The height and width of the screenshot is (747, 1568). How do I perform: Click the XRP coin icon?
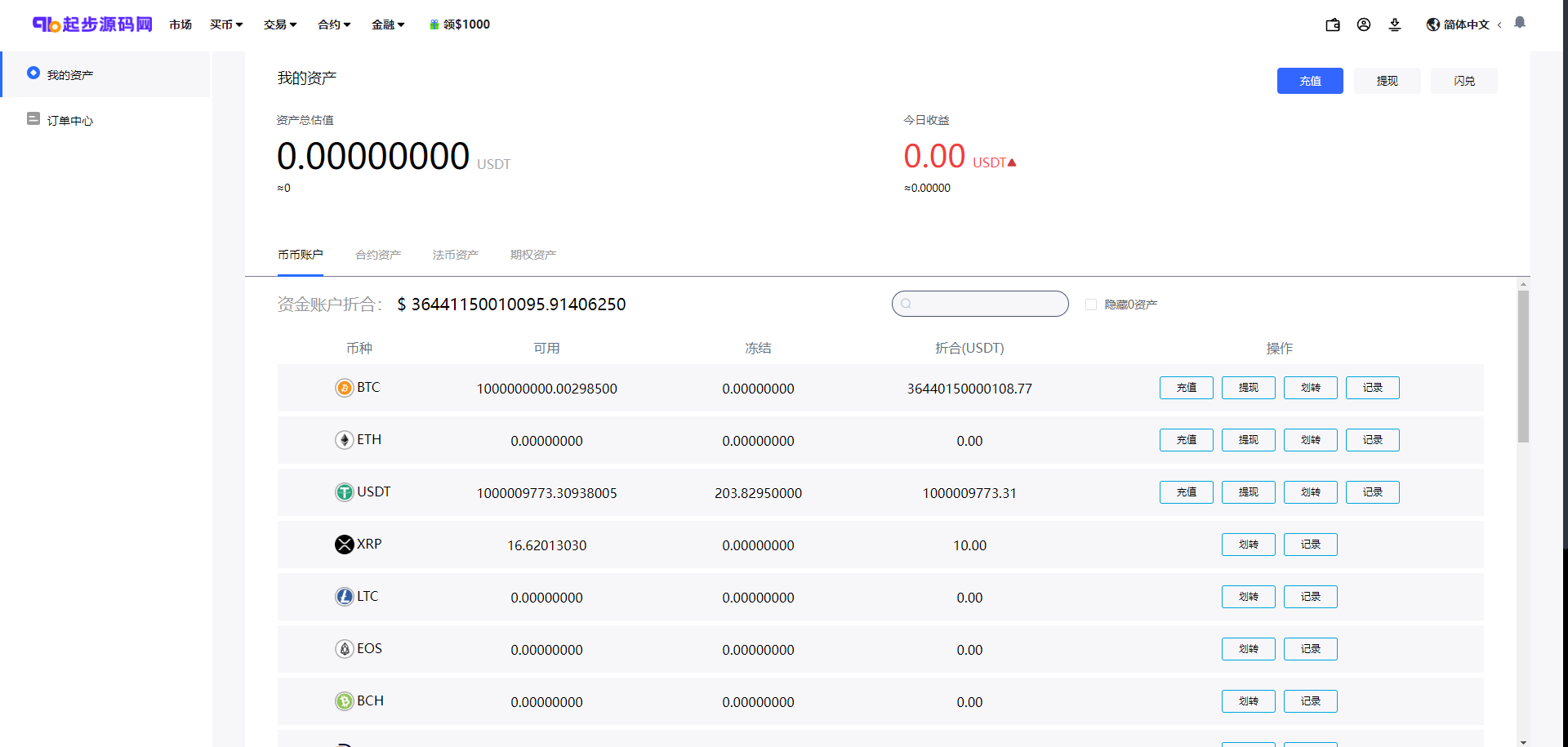(x=345, y=545)
